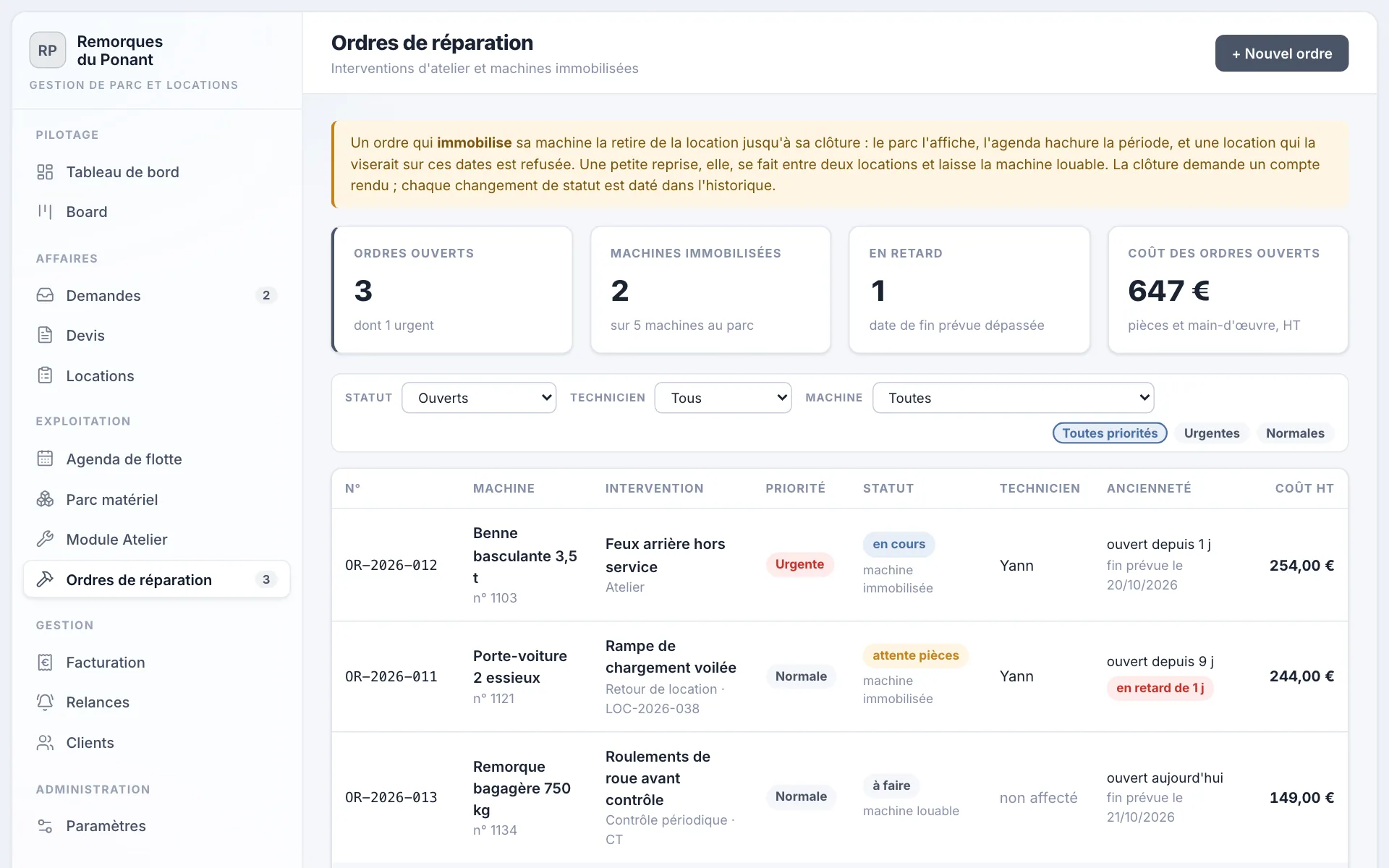Click the Devis document icon
Screen dimensions: 1389x868
coord(45,335)
